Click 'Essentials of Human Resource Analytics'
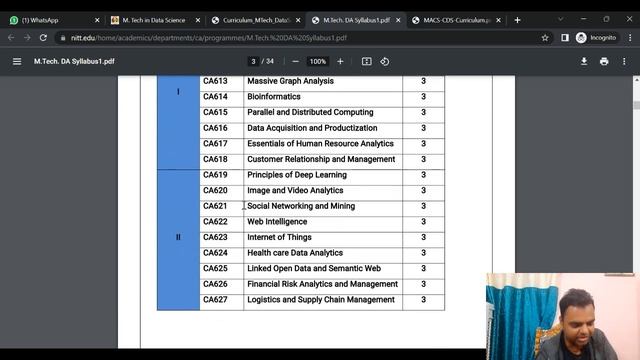 320,143
